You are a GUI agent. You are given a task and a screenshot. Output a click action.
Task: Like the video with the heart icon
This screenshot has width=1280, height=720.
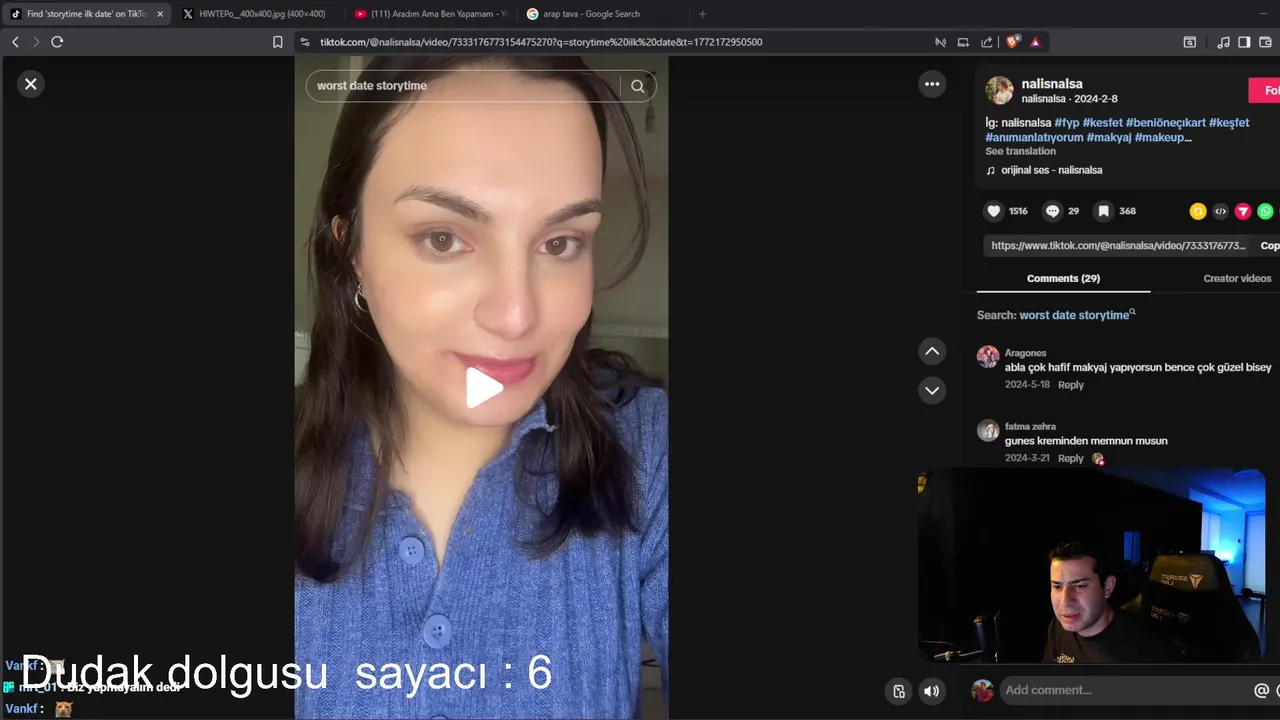(994, 211)
